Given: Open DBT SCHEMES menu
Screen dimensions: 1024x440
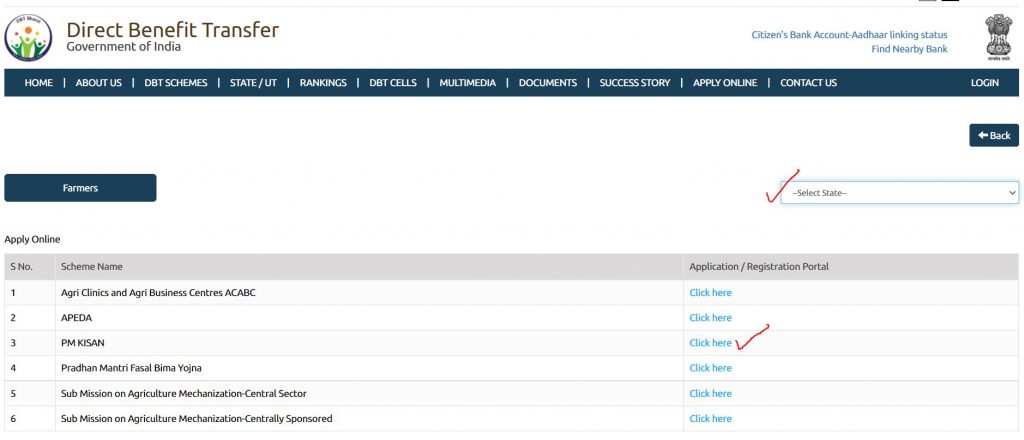Looking at the screenshot, I should click(176, 83).
